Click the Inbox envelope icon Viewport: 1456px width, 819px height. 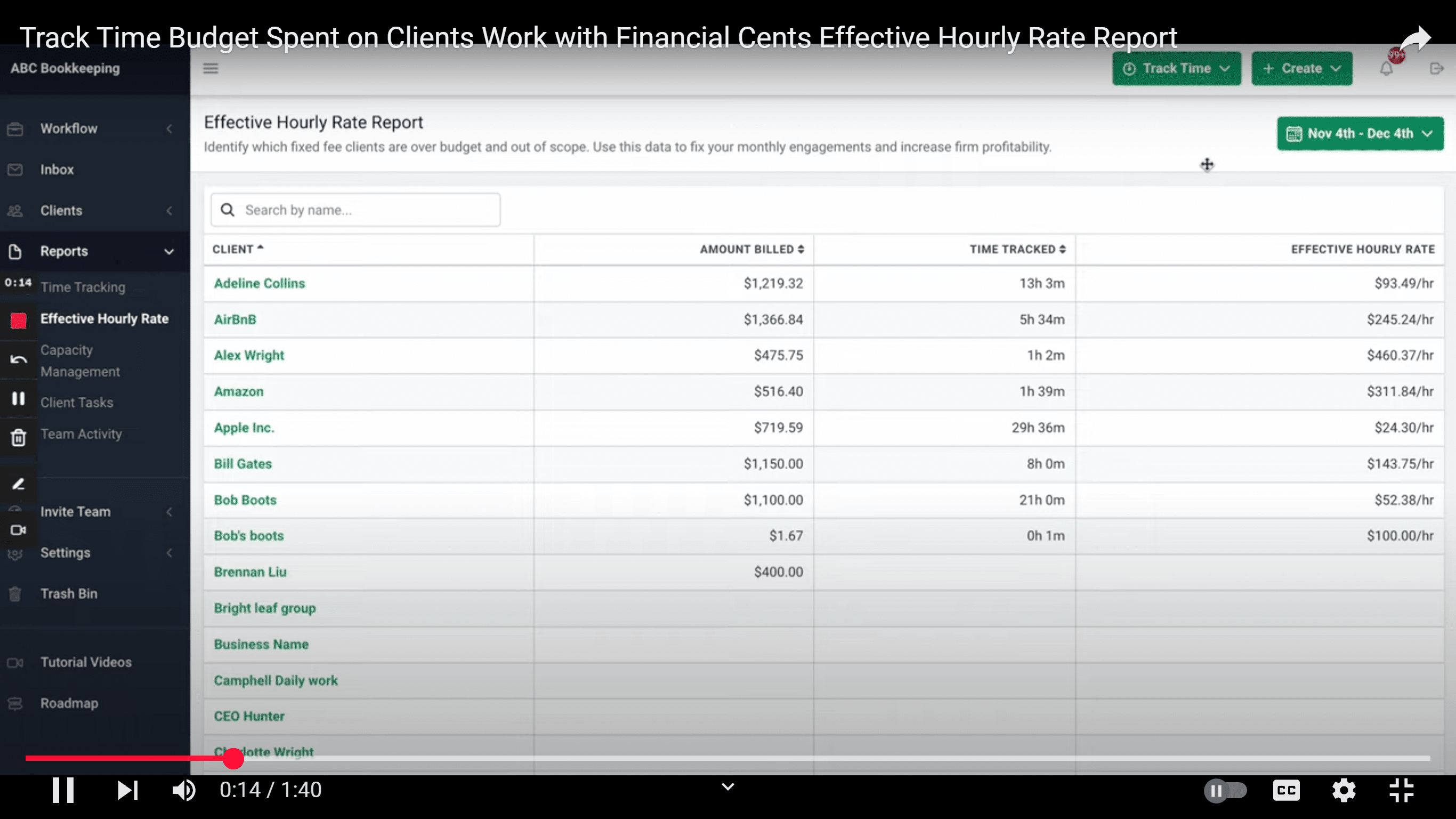pyautogui.click(x=15, y=170)
